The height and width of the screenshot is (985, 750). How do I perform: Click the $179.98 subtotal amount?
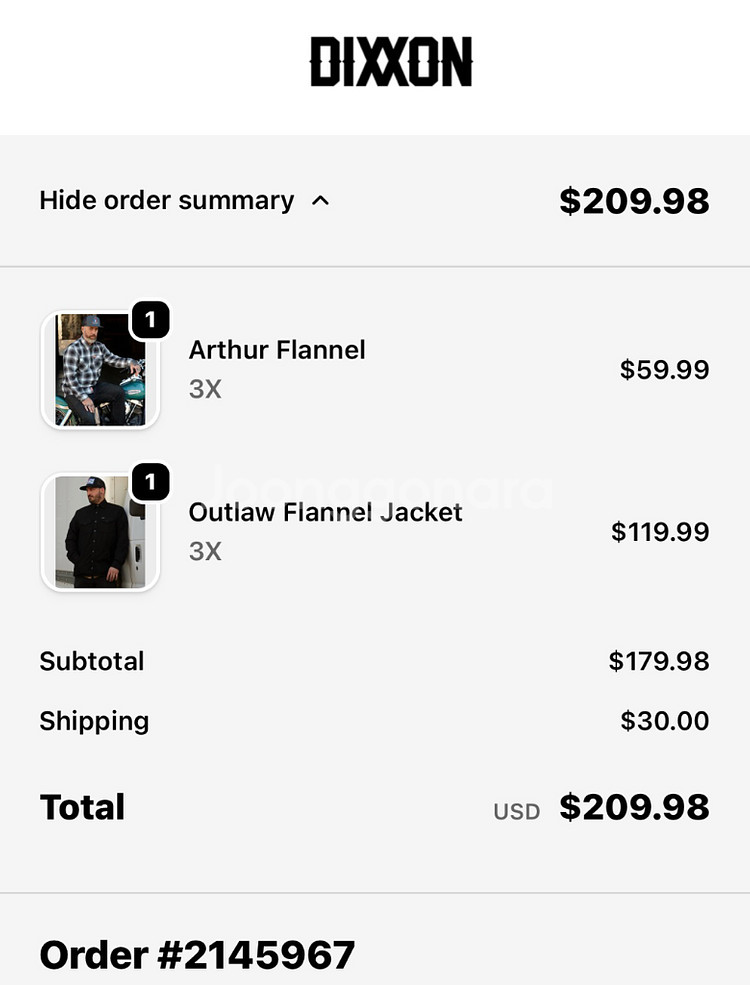(x=659, y=661)
